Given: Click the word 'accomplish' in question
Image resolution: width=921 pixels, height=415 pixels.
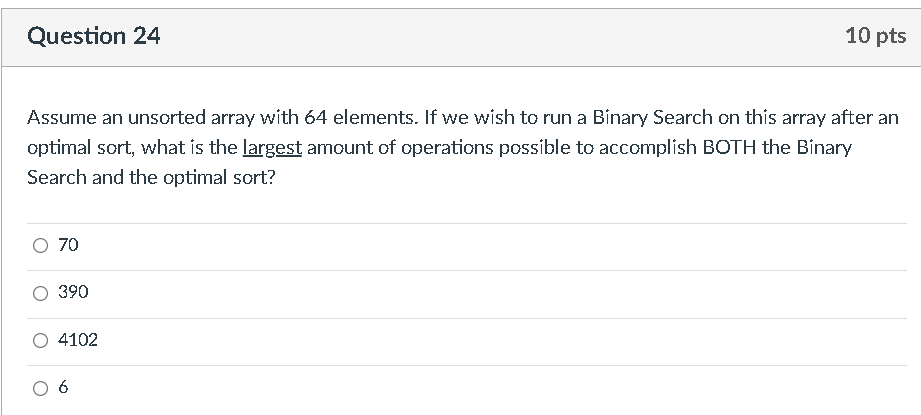Looking at the screenshot, I should click(648, 148).
